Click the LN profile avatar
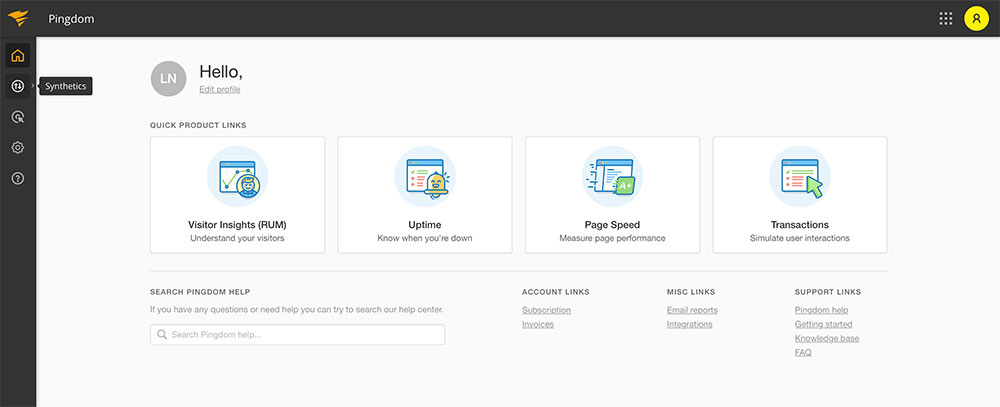The image size is (1000, 407). pos(168,78)
